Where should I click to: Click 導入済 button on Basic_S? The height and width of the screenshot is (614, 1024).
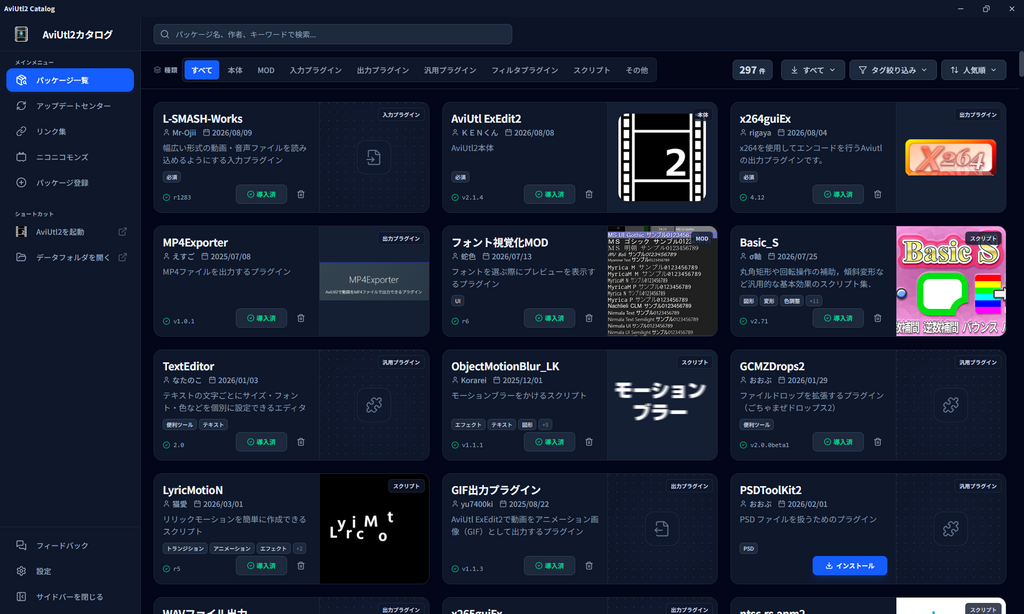click(838, 318)
